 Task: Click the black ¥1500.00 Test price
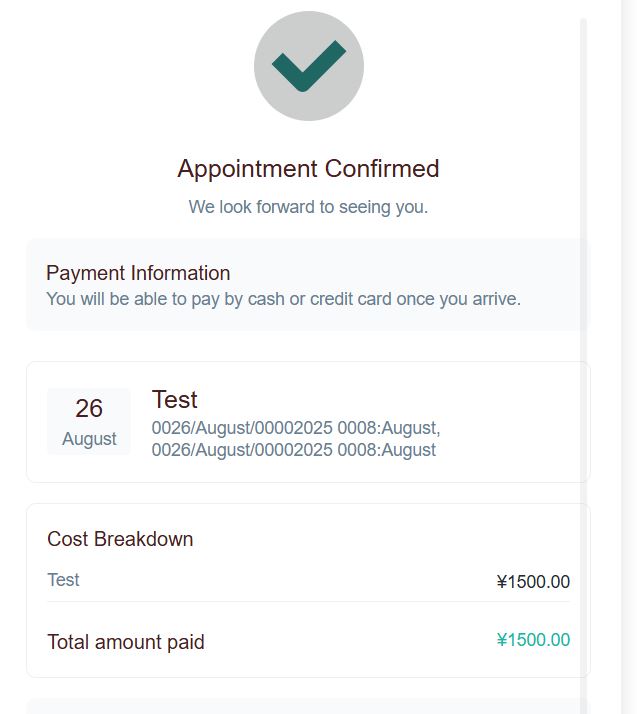pos(533,582)
